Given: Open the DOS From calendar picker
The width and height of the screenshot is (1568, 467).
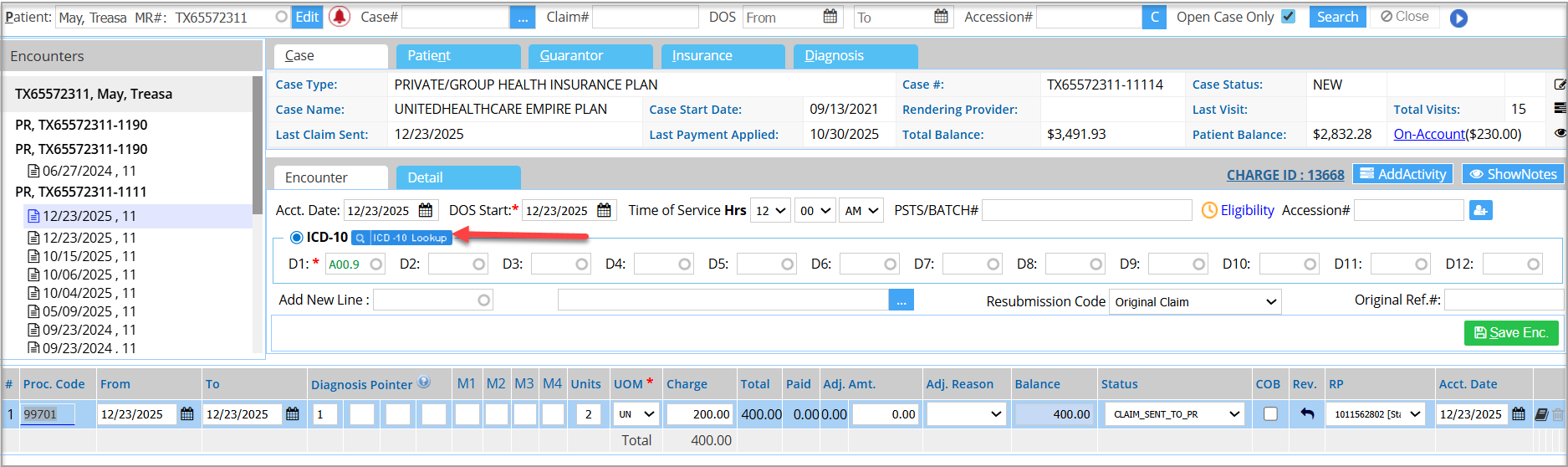Looking at the screenshot, I should (x=830, y=17).
